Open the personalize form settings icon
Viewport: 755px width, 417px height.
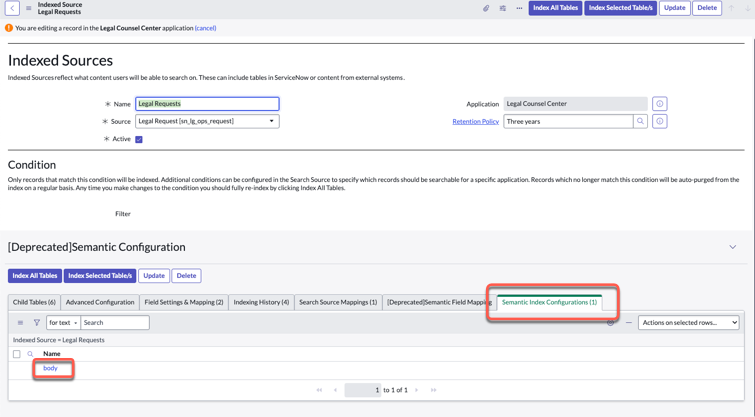pyautogui.click(x=503, y=8)
